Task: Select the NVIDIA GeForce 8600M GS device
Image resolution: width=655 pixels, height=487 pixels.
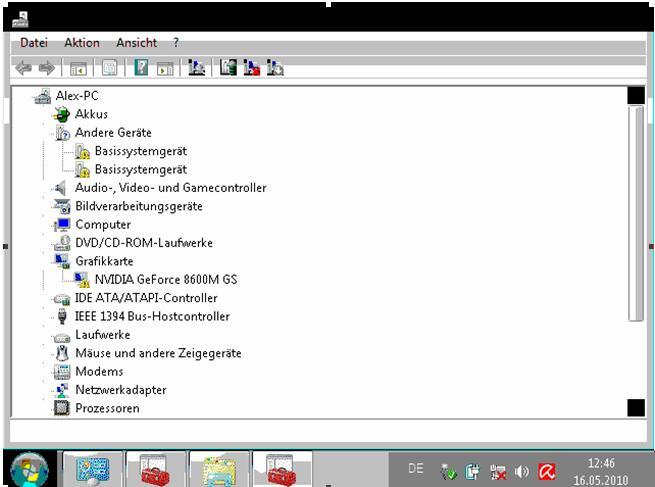Action: 166,280
